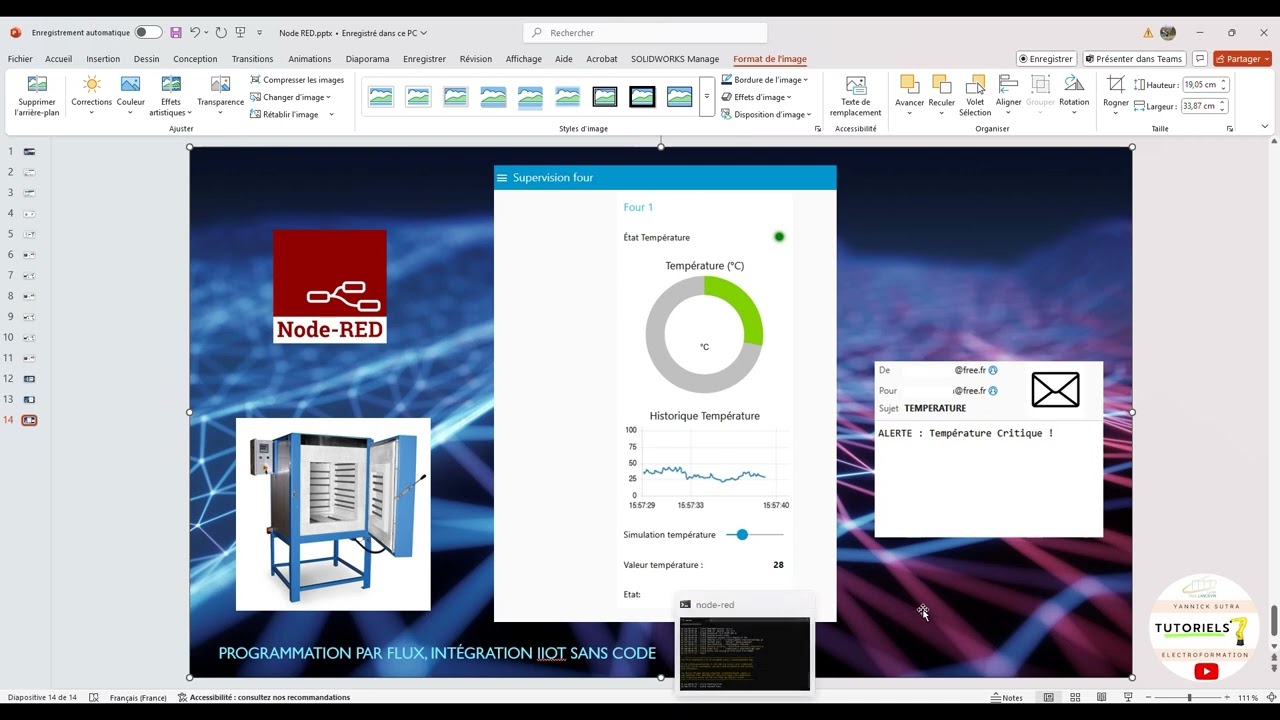1280x720 pixels.
Task: Open the Diaporama tab
Action: pos(367,59)
